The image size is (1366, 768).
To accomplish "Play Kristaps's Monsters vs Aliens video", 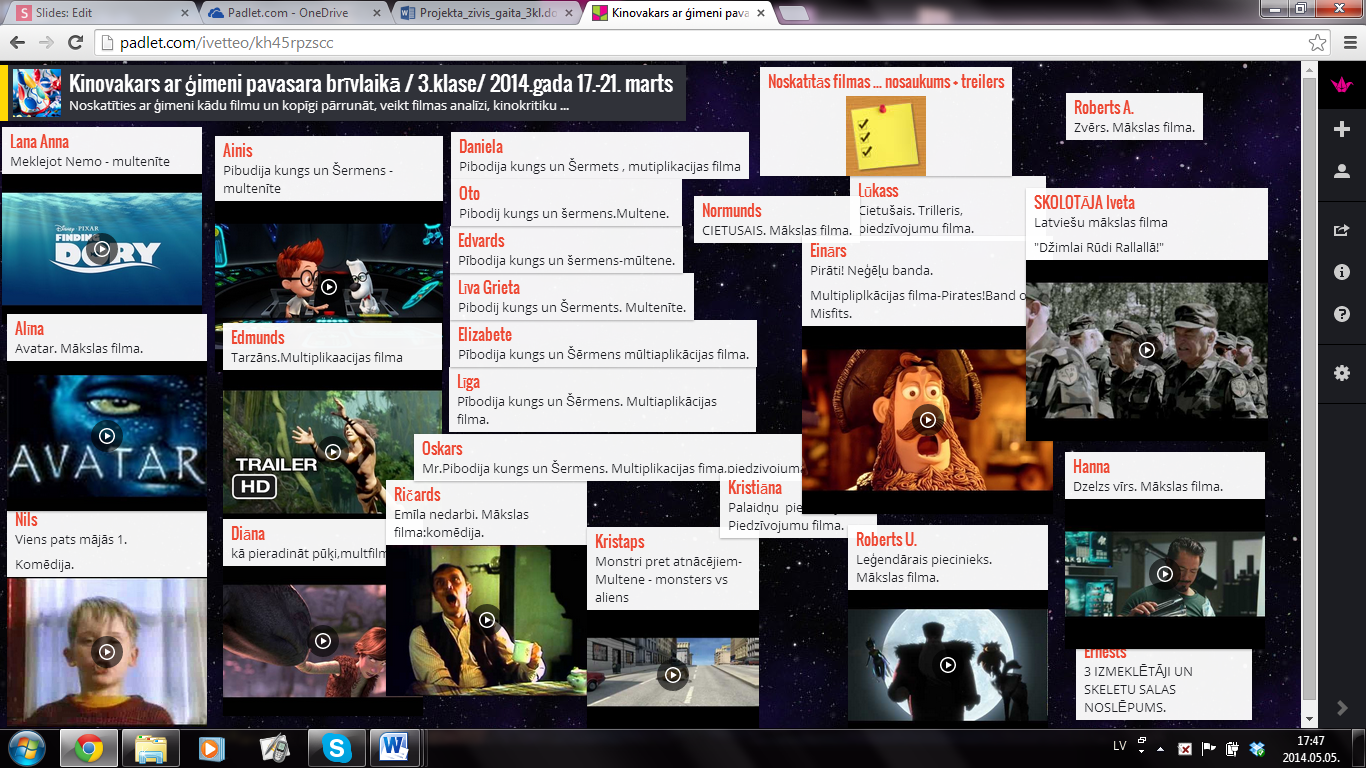I will [673, 675].
